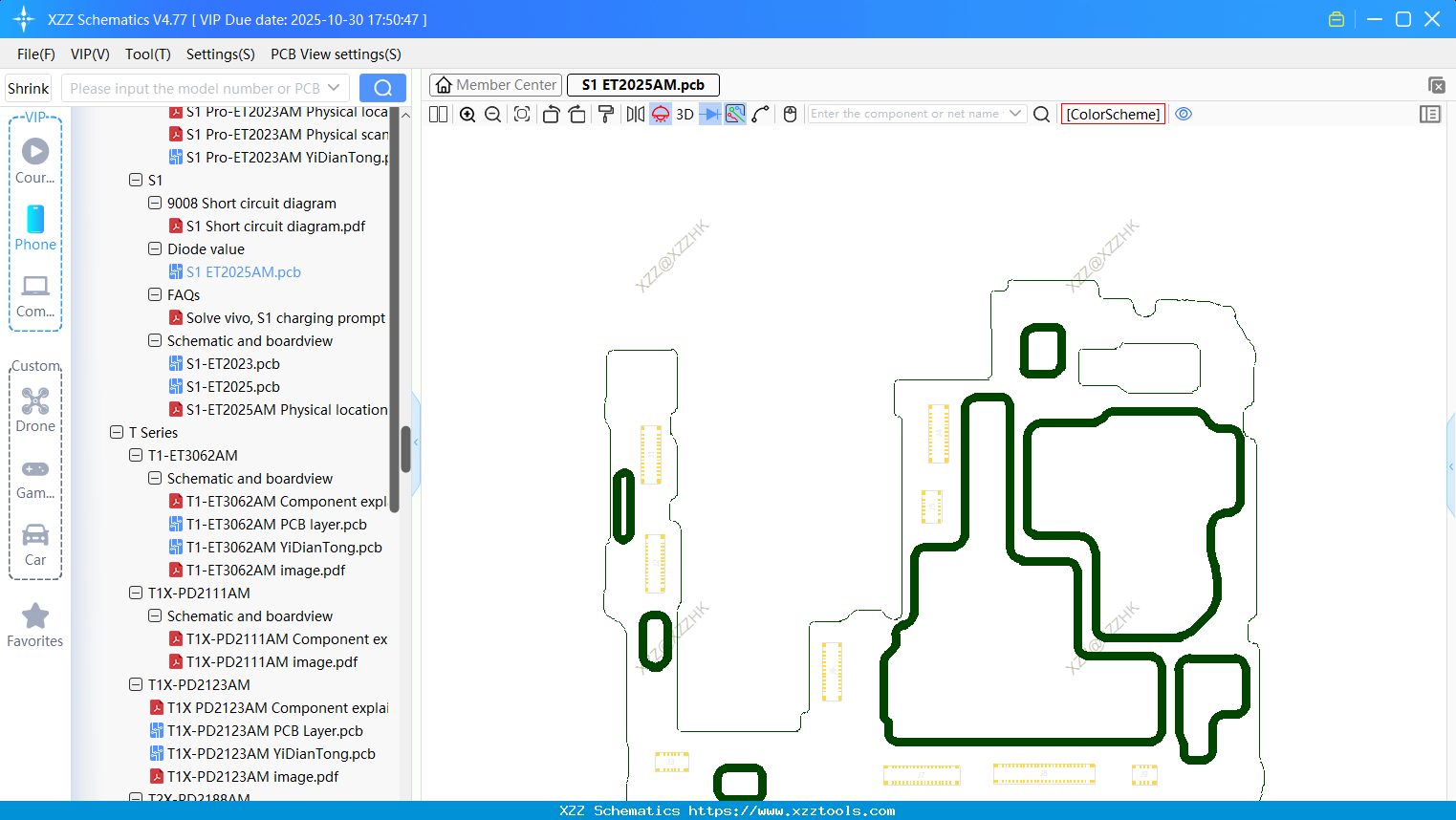Viewport: 1456px width, 820px height.
Task: Click the file tree vertical scrollbar thumb
Action: tap(405, 449)
